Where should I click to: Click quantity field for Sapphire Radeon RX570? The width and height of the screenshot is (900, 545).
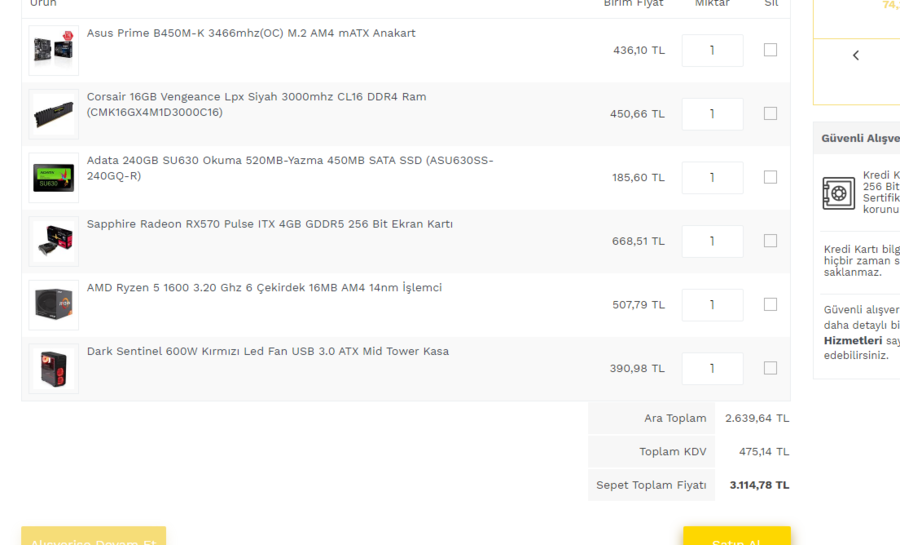[712, 242]
